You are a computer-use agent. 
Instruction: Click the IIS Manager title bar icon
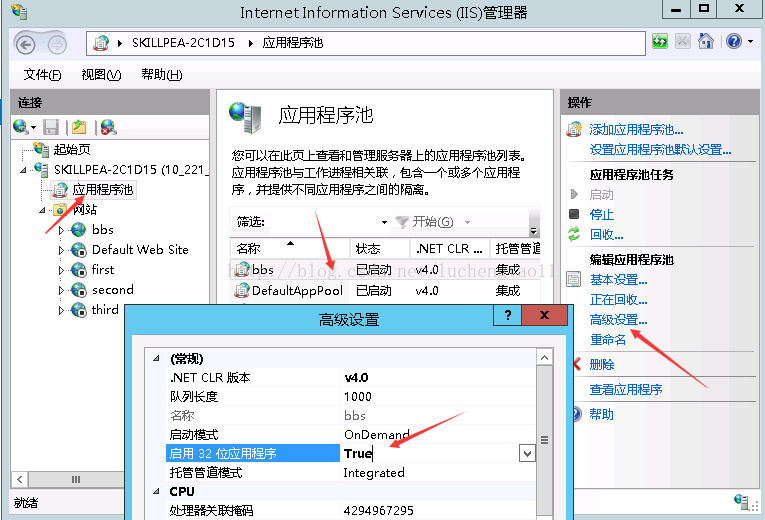coord(19,11)
